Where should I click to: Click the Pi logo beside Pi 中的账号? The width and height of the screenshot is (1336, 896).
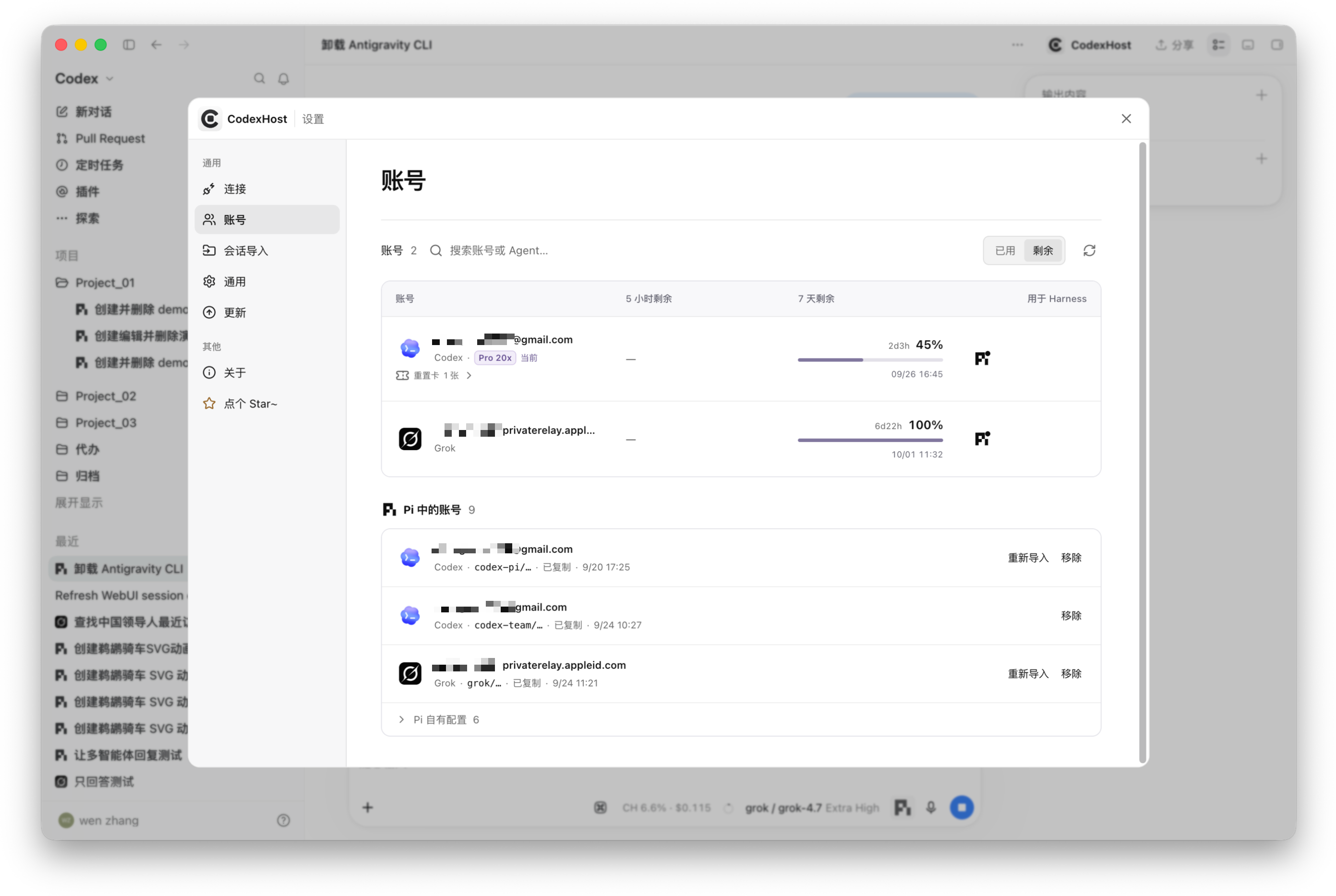pos(389,509)
